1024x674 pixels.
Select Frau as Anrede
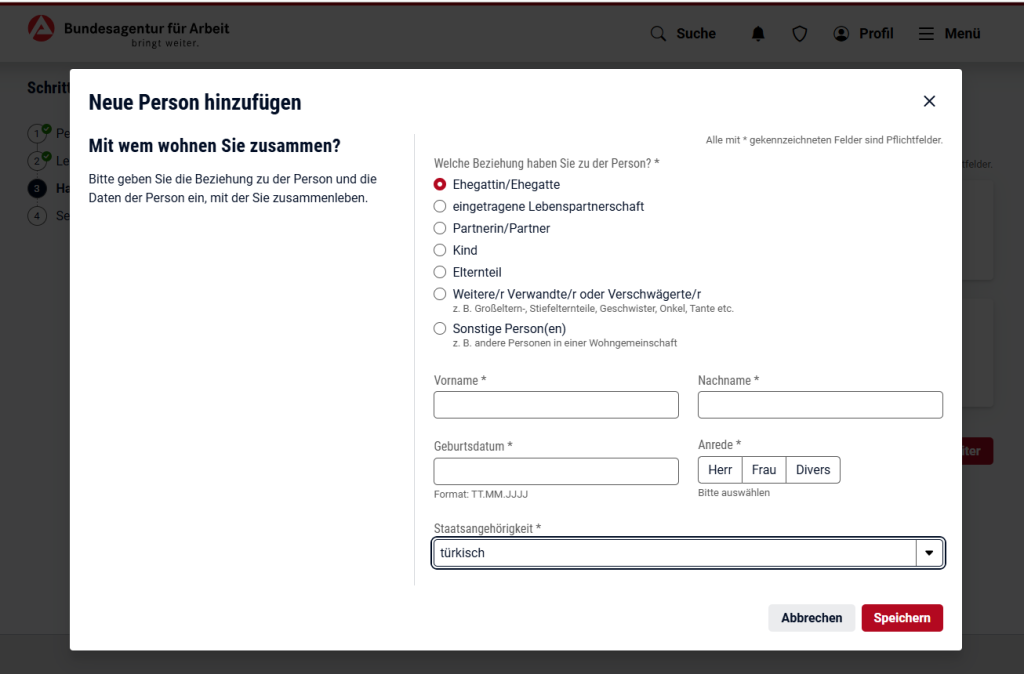(764, 470)
